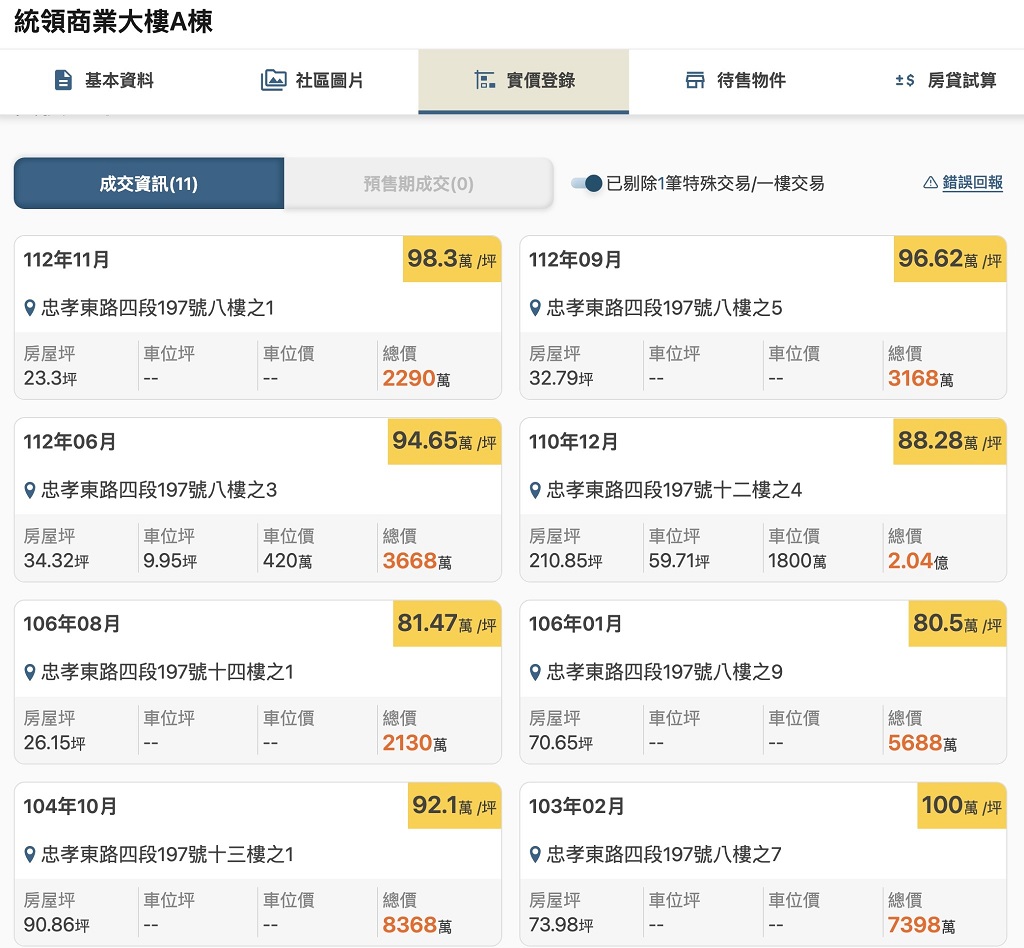Click the price registry icon beside 實價登錄
The image size is (1024, 948).
coord(485,80)
